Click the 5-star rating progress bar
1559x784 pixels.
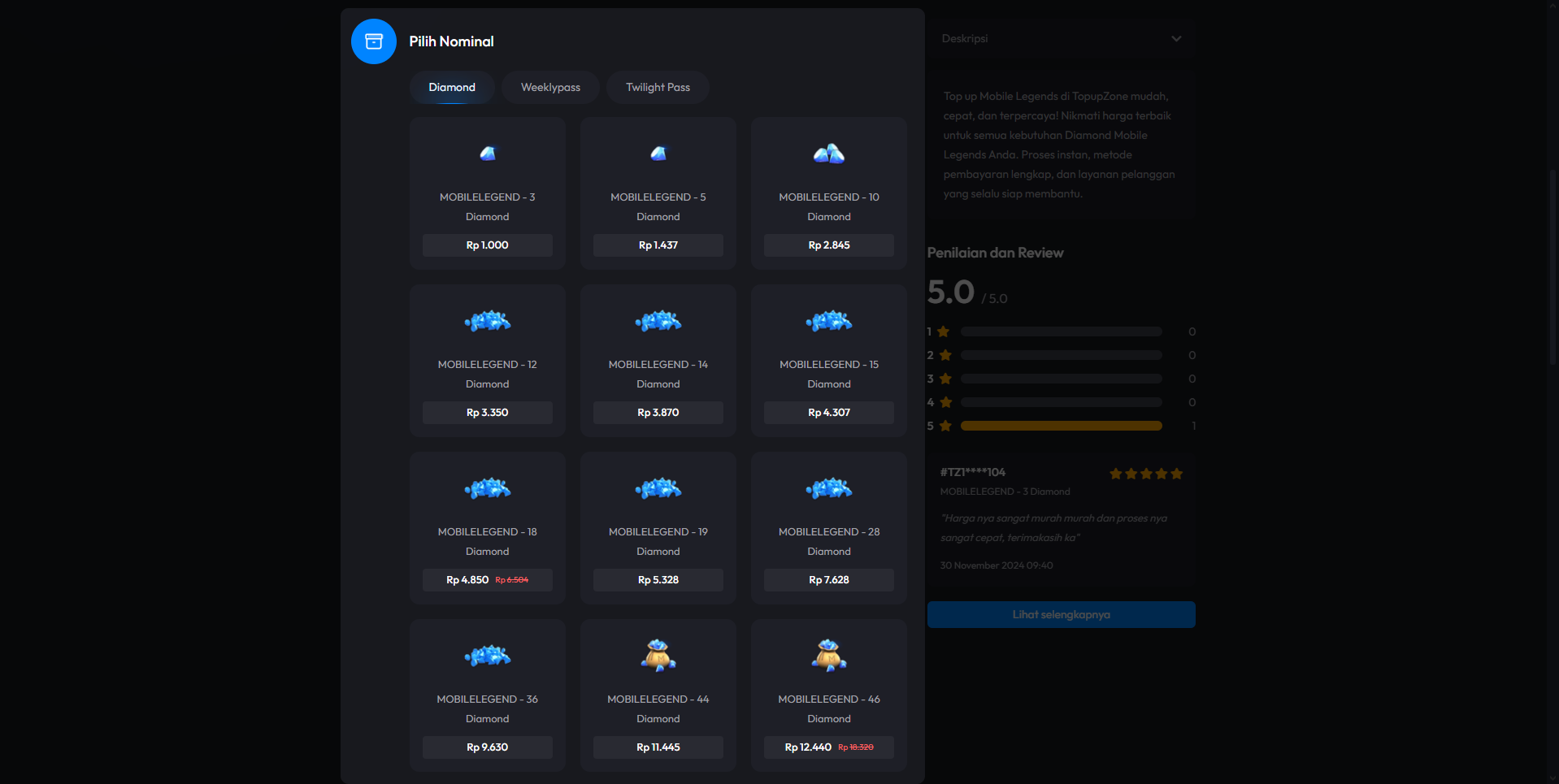point(1062,426)
